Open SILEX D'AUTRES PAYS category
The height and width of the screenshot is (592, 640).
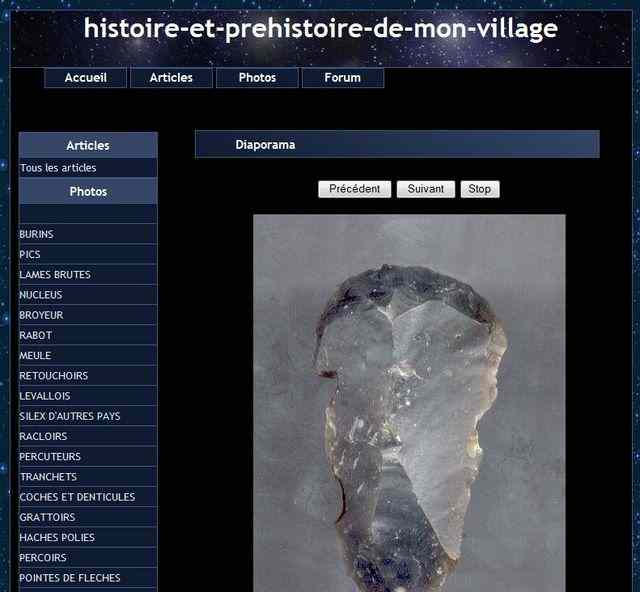[x=70, y=416]
